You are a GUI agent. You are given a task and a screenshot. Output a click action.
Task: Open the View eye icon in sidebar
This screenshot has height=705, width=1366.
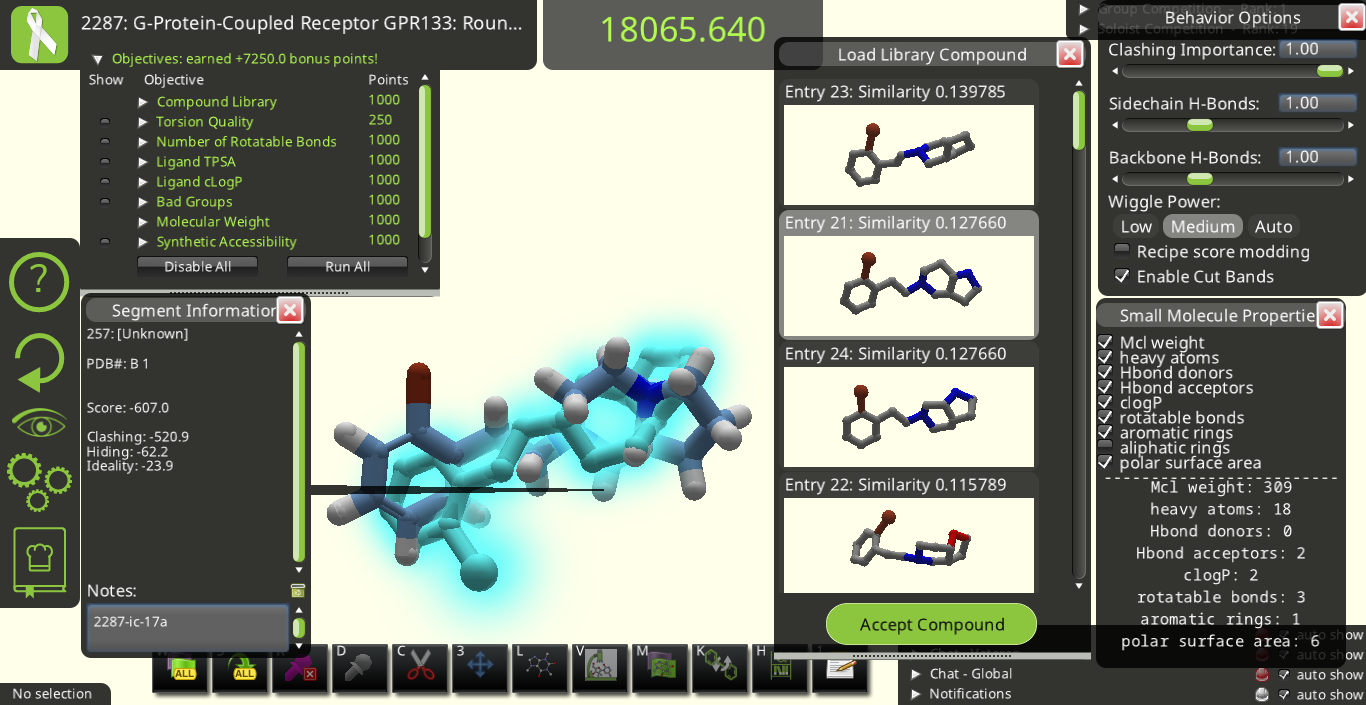pyautogui.click(x=39, y=424)
